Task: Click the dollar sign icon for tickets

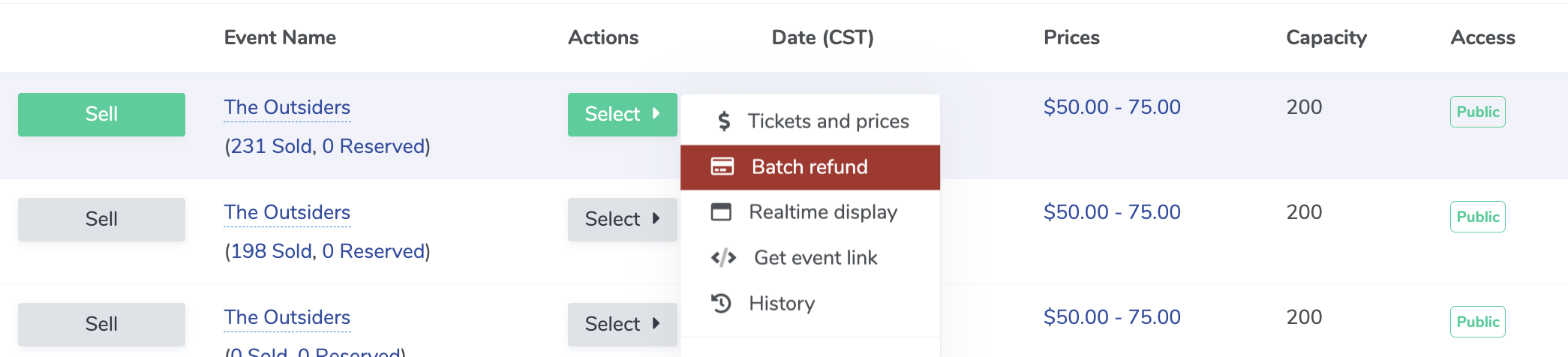Action: pos(723,121)
